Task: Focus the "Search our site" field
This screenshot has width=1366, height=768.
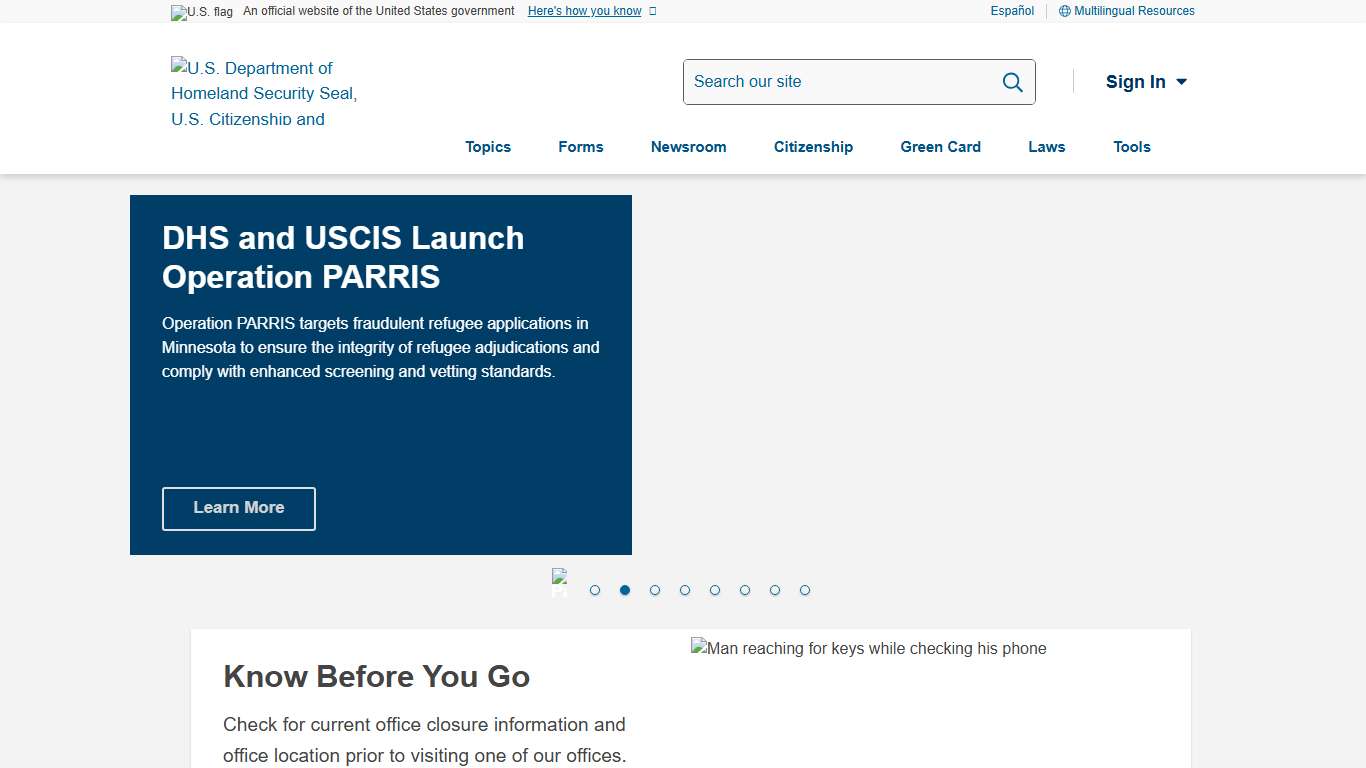Action: 840,82
